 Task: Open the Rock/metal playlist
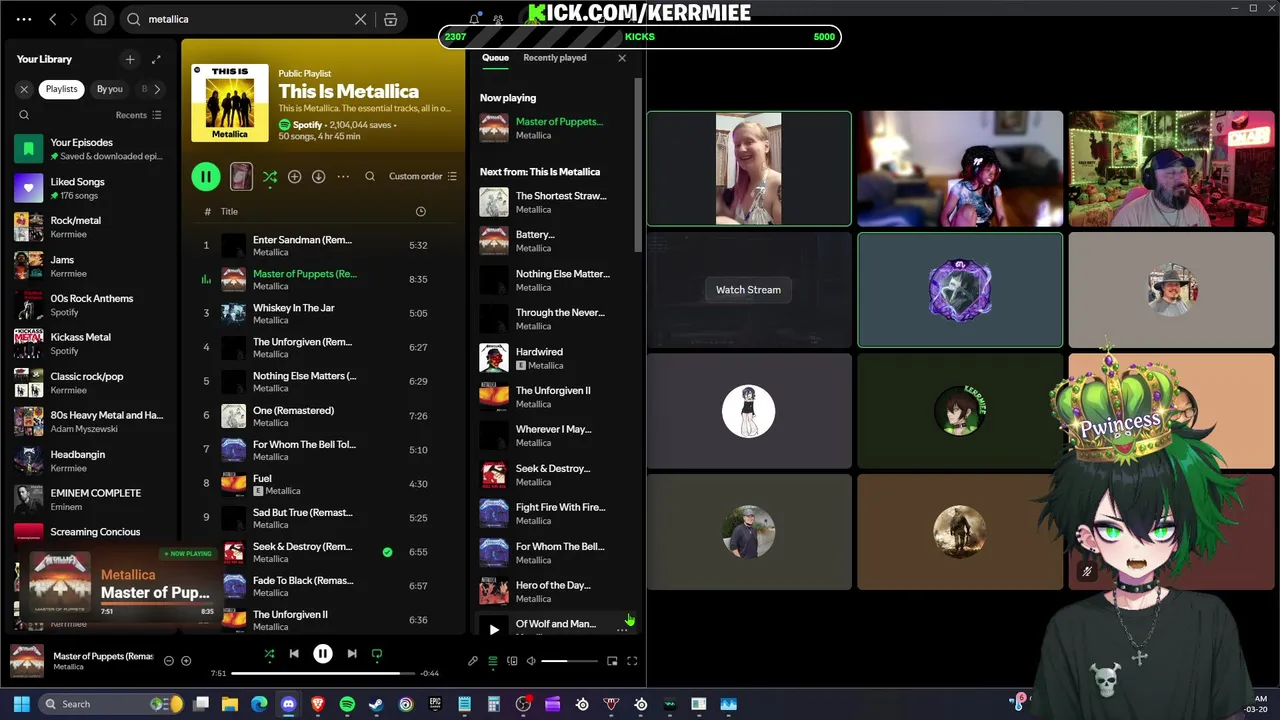(94, 227)
